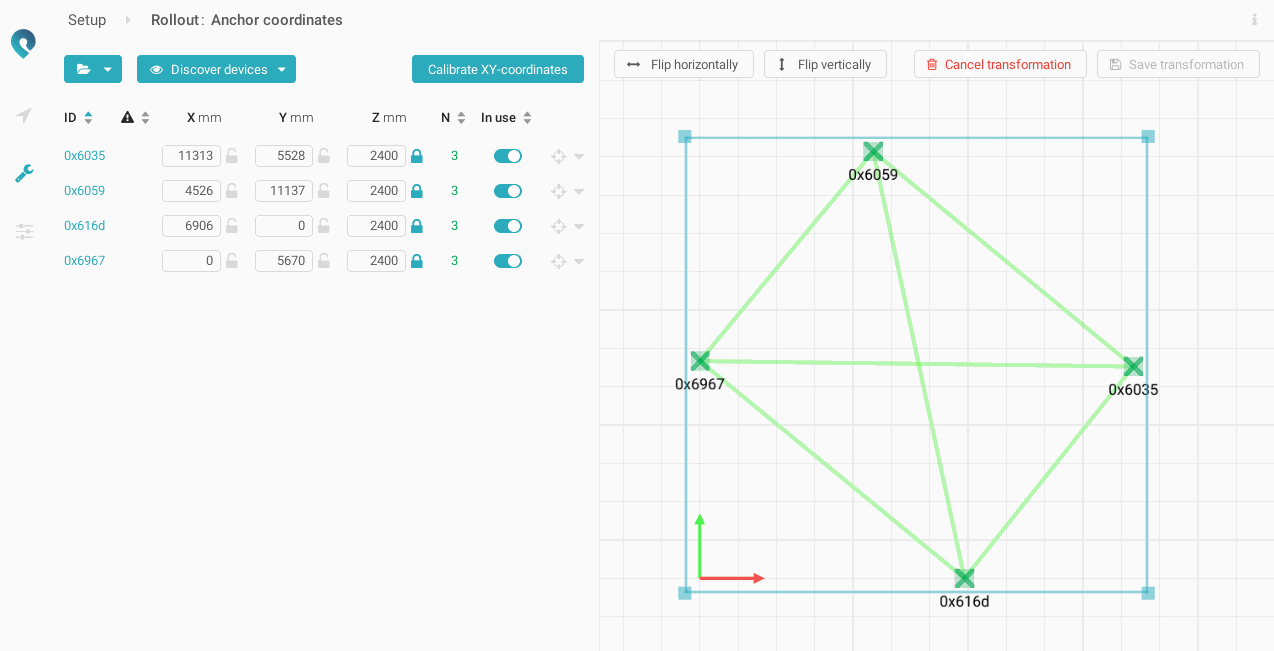Click the top-left corner resize handle
1274x651 pixels.
(685, 136)
